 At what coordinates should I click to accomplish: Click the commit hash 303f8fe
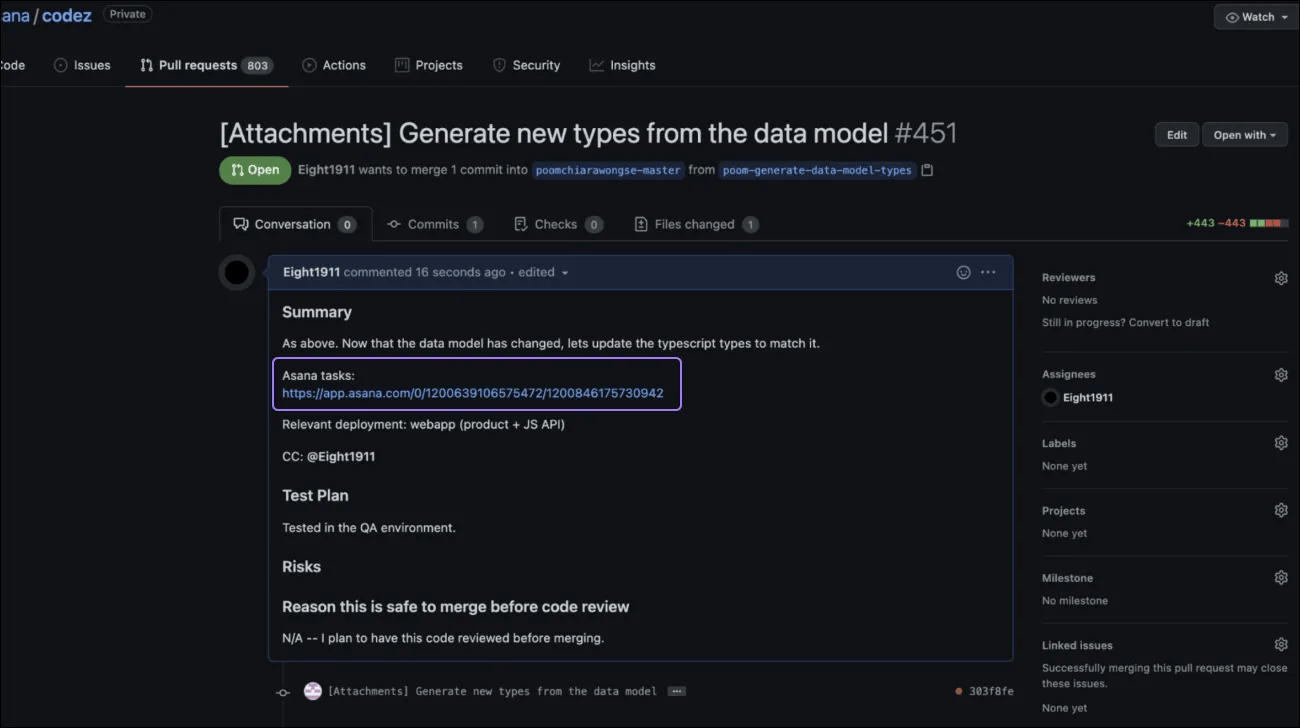click(993, 690)
